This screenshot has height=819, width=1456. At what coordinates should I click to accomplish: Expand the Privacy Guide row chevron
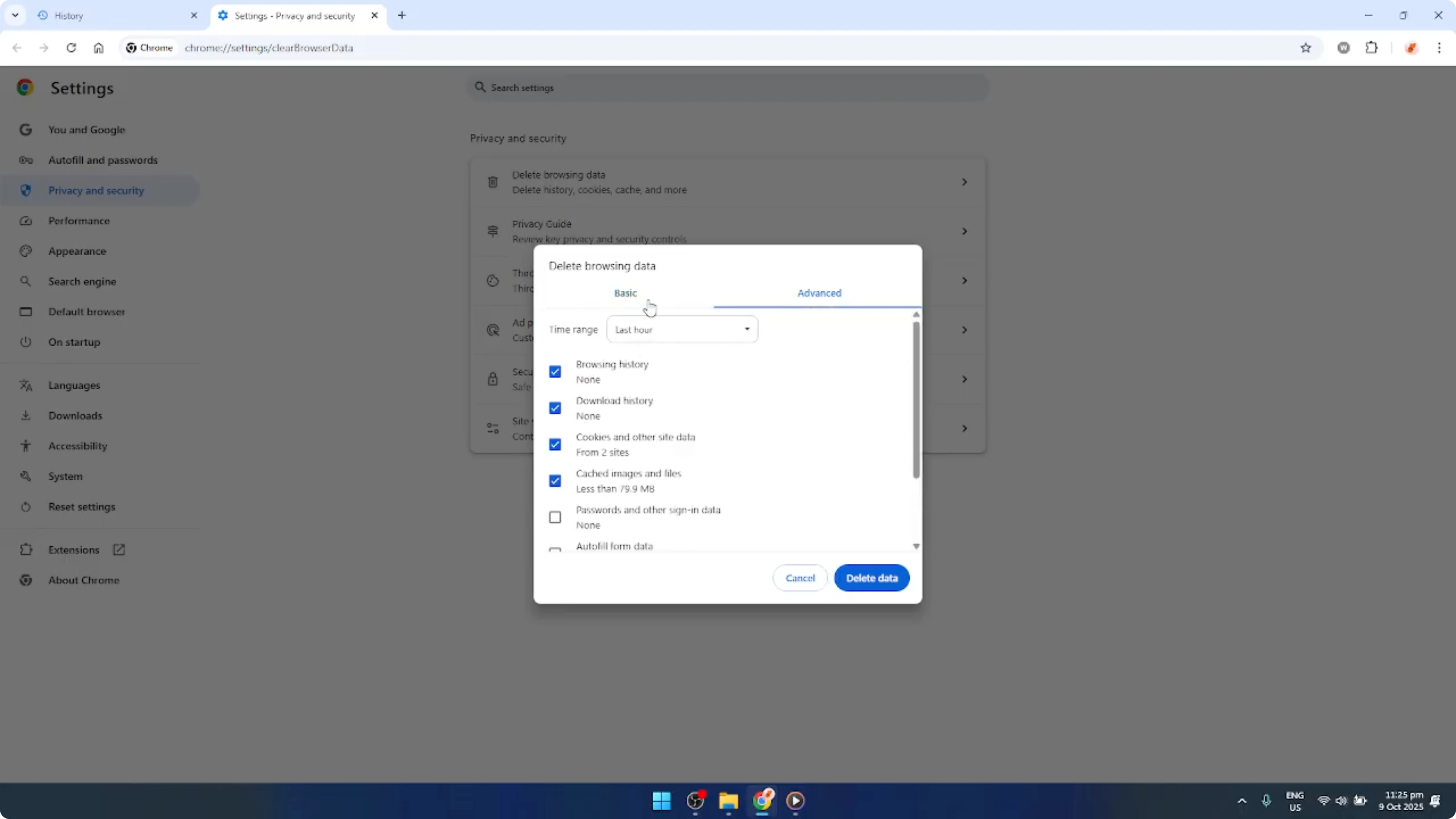[x=964, y=231]
